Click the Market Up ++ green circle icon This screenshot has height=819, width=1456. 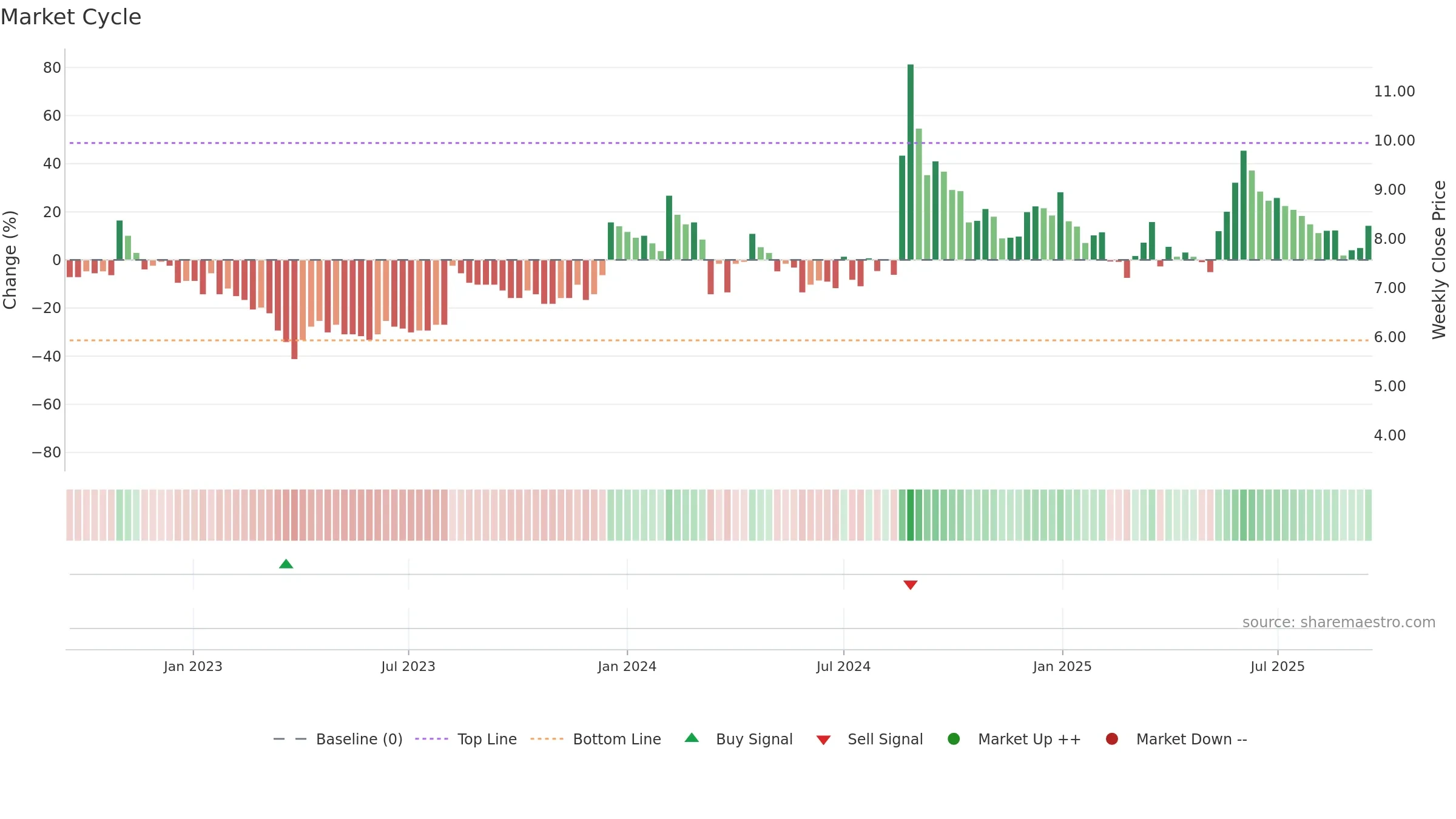tap(954, 739)
